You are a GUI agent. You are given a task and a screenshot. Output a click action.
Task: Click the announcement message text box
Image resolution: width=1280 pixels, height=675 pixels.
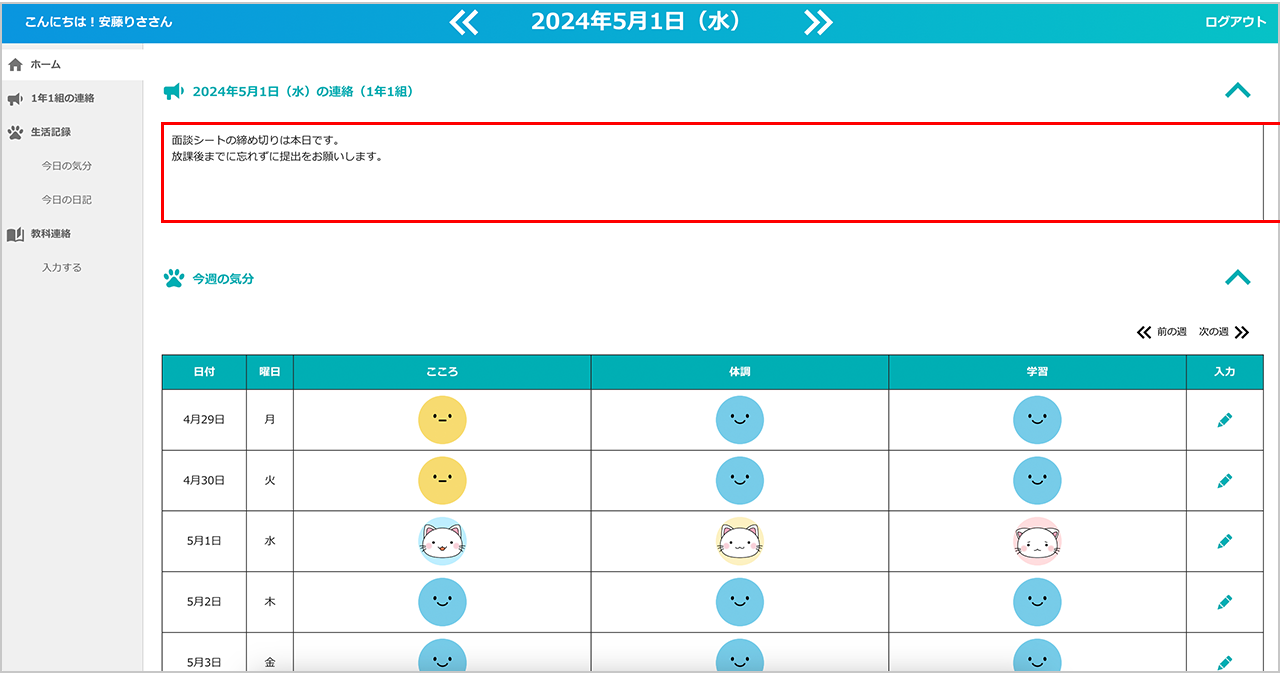(712, 172)
